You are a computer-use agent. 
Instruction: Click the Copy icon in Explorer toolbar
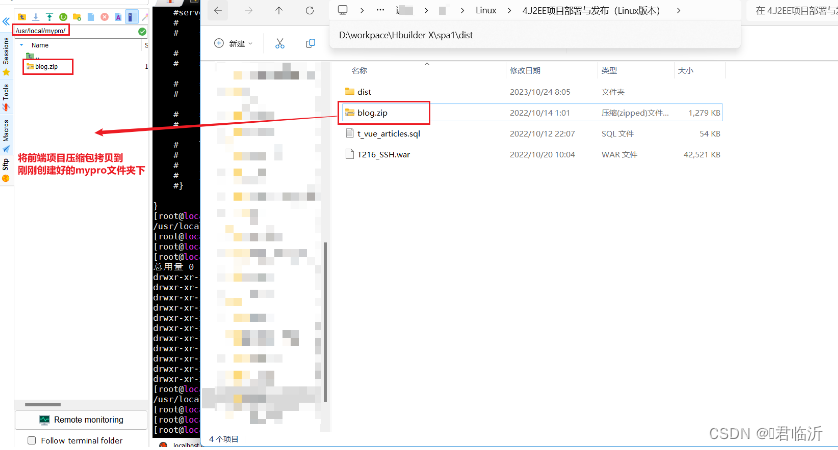coord(310,43)
